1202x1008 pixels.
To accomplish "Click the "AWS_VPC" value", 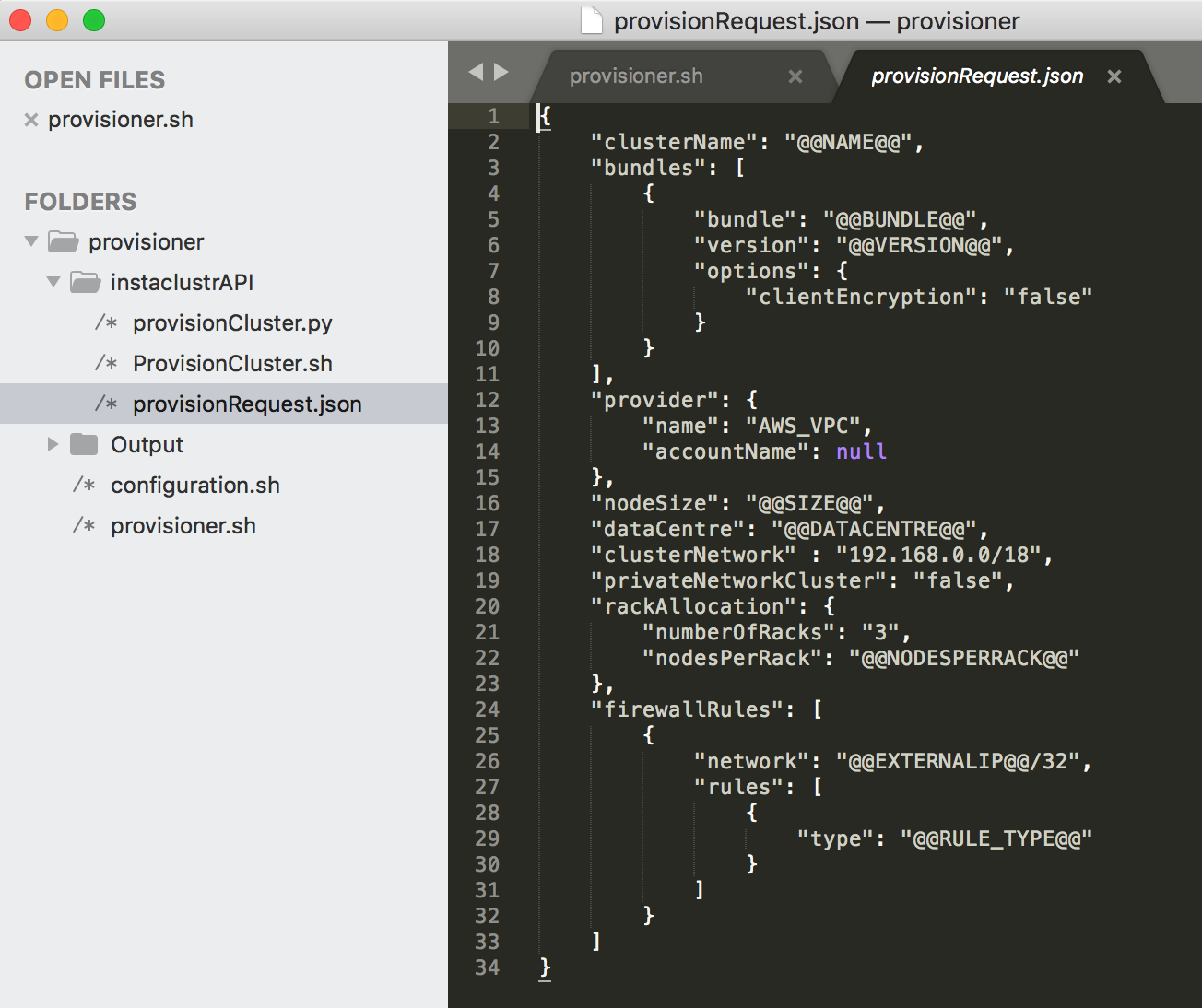I will 804,426.
